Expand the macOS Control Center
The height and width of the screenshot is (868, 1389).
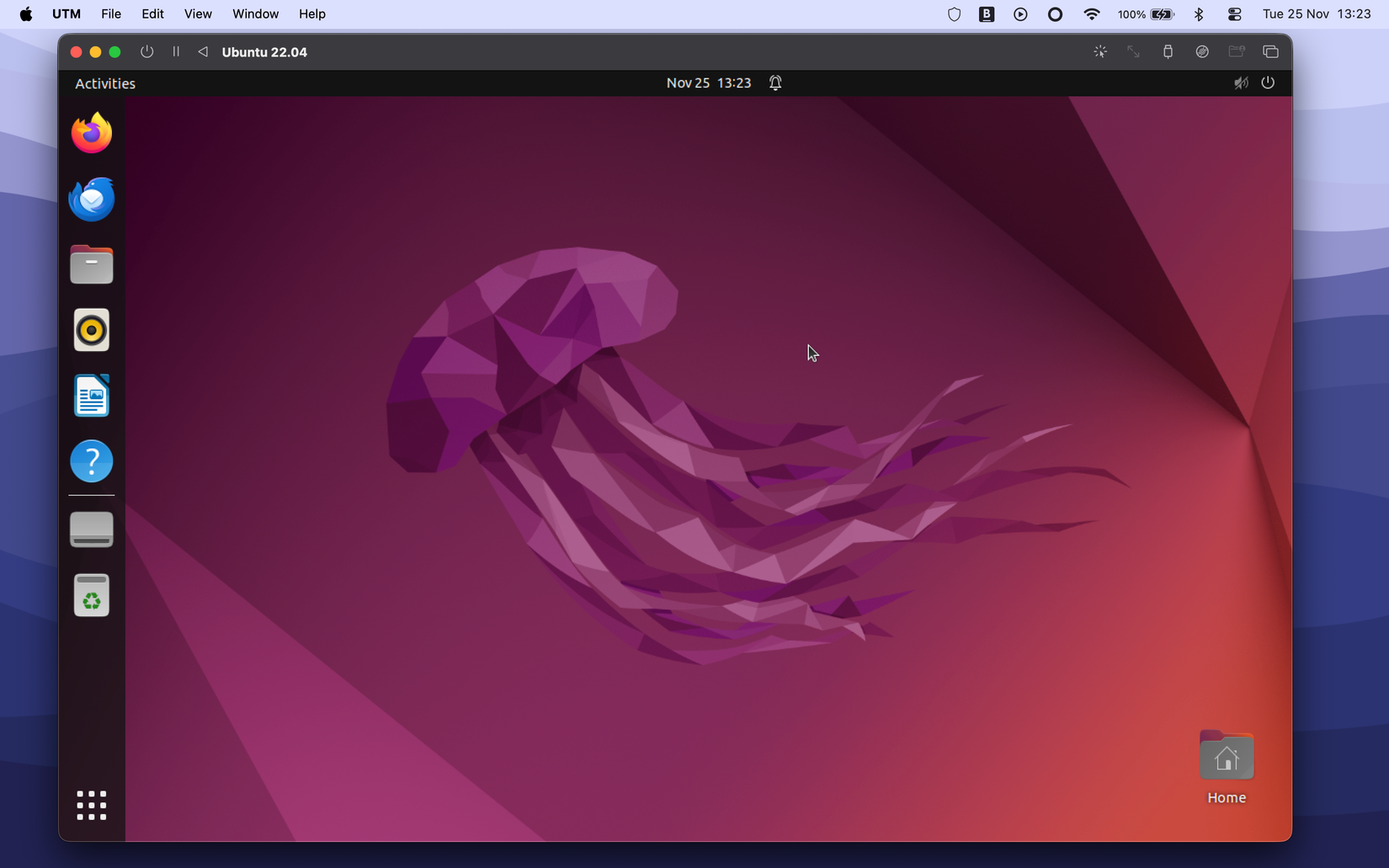1233,13
